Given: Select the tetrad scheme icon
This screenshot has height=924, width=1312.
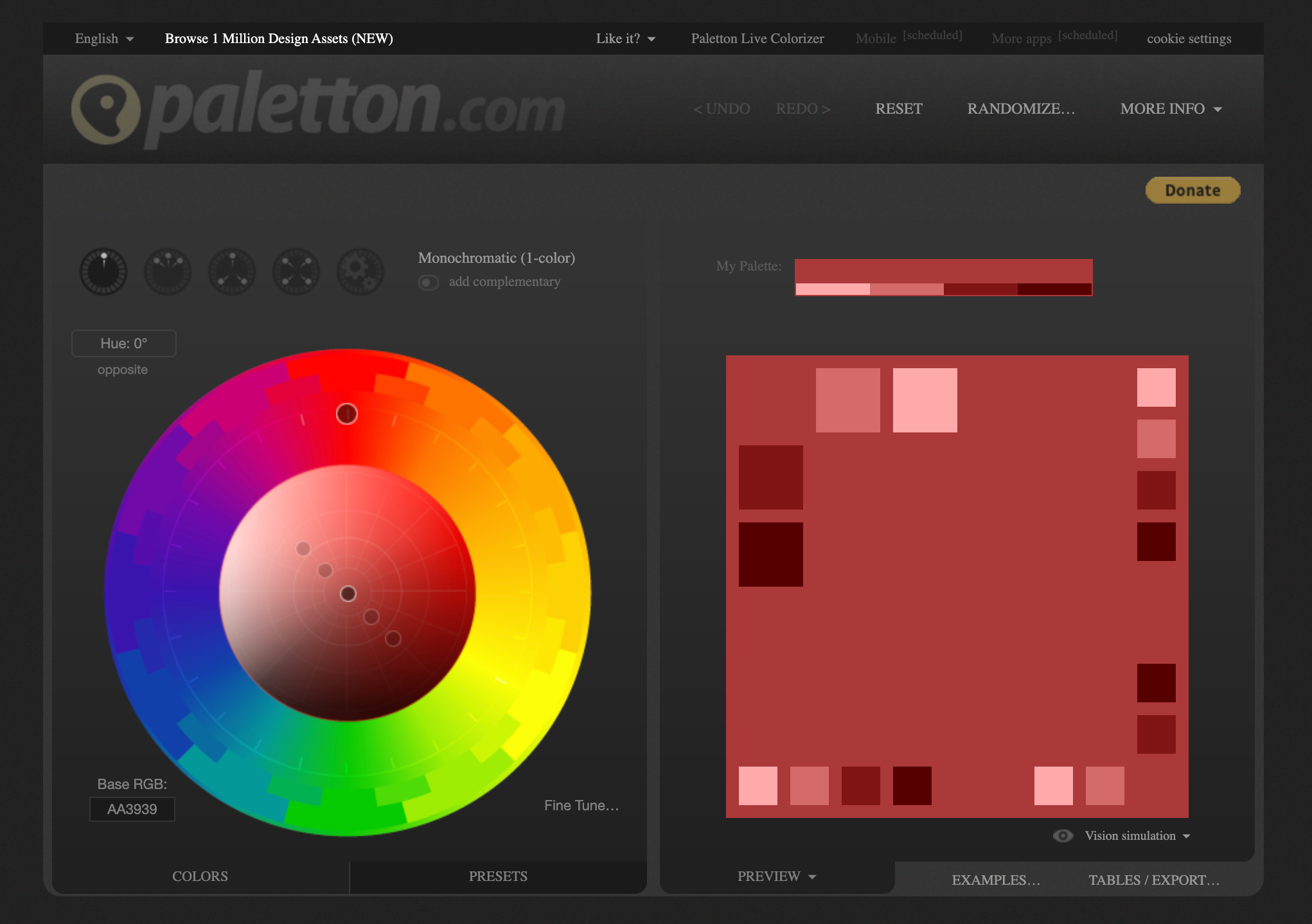Looking at the screenshot, I should (x=296, y=272).
